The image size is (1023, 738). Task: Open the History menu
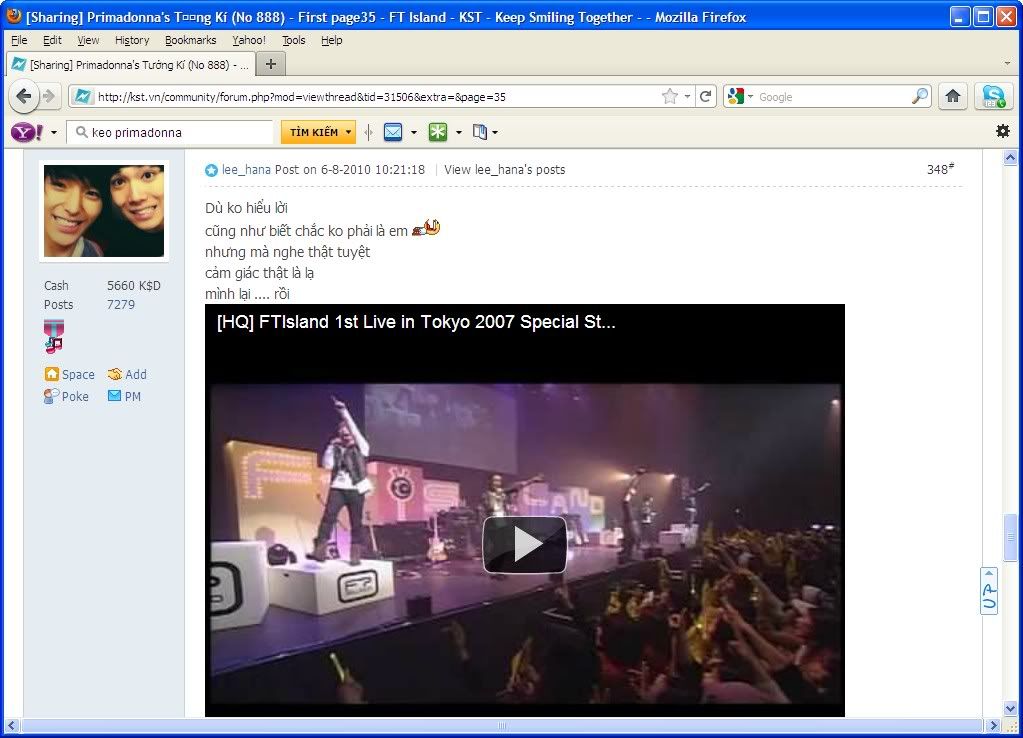(132, 40)
